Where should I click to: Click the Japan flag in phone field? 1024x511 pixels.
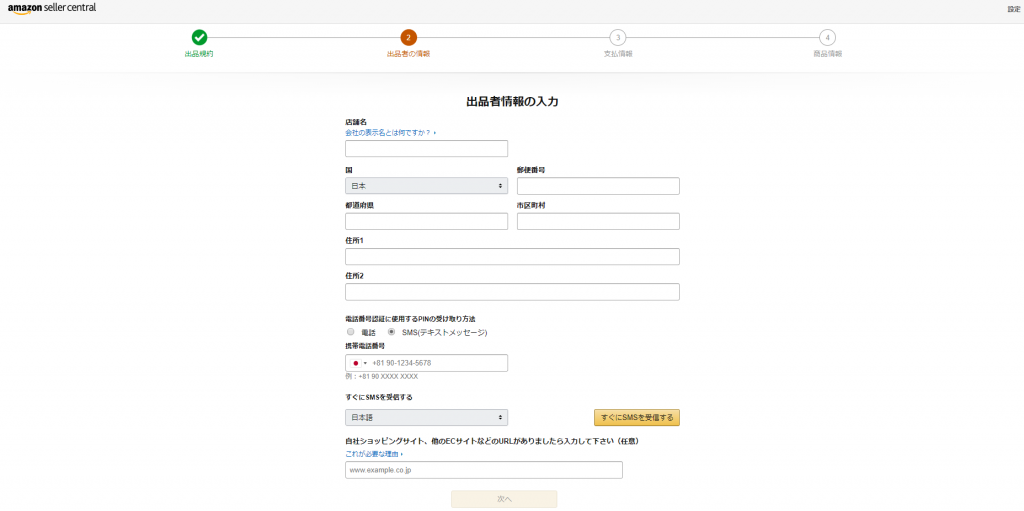[x=355, y=363]
